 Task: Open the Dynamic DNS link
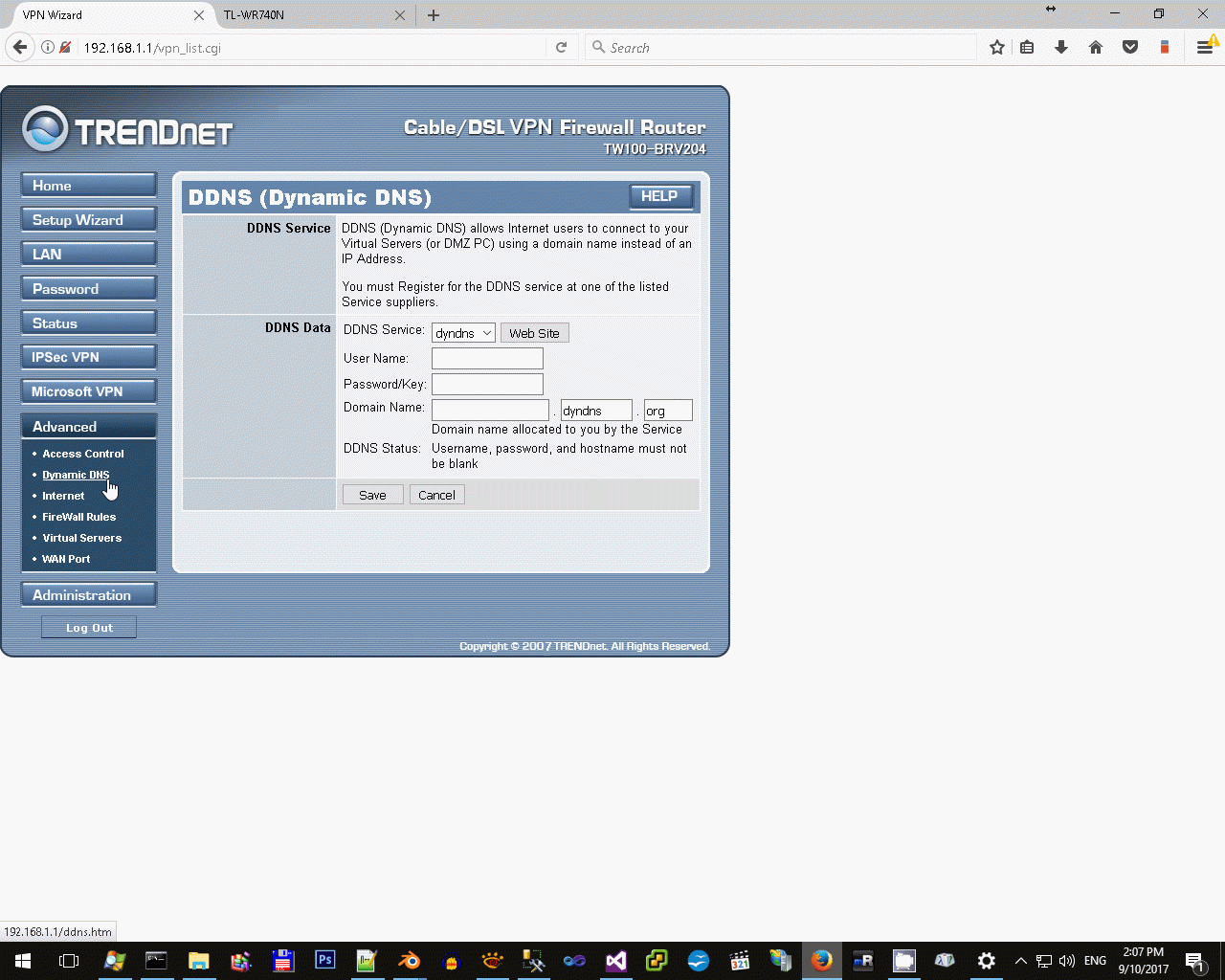[x=76, y=475]
